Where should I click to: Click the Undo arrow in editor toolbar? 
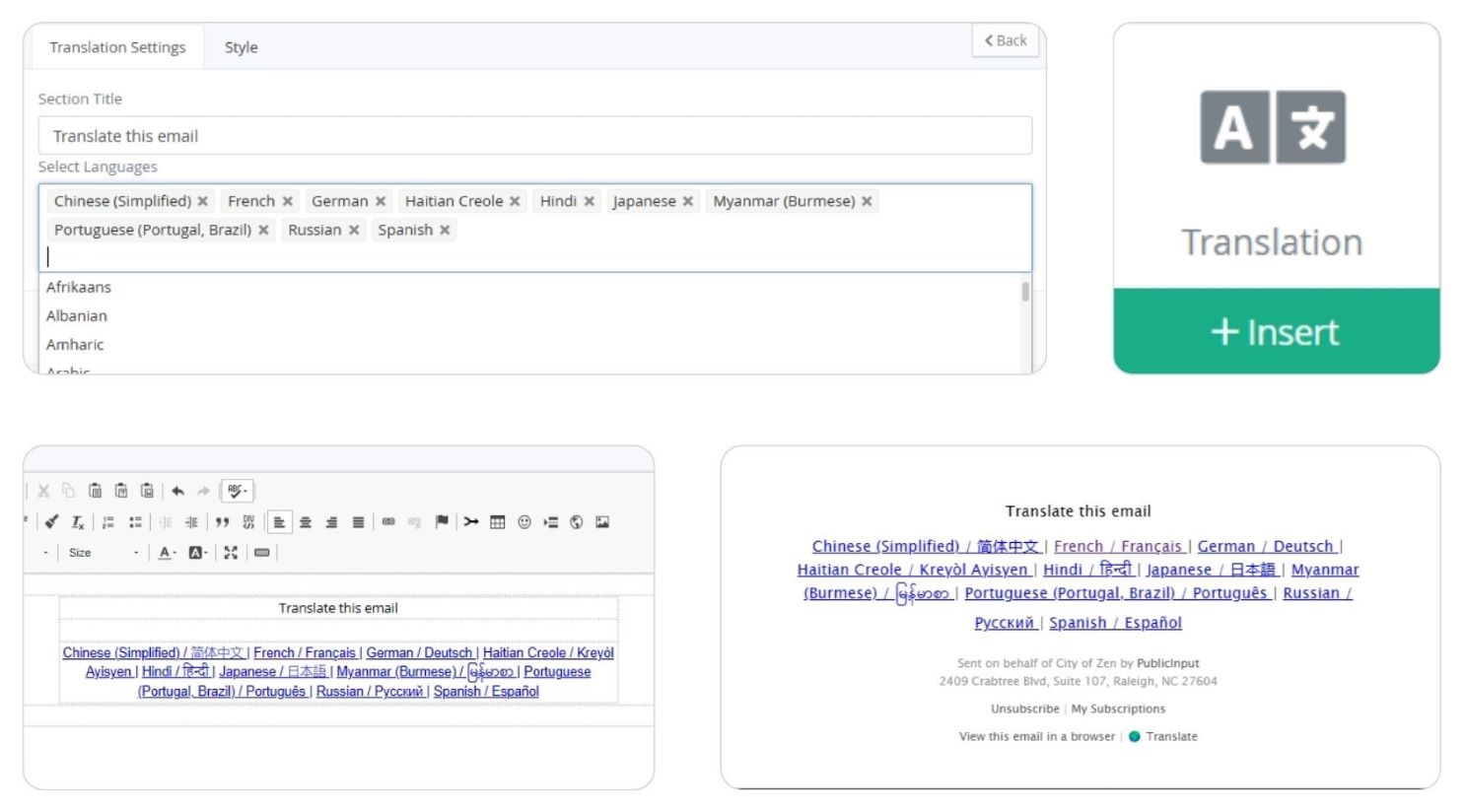177,491
